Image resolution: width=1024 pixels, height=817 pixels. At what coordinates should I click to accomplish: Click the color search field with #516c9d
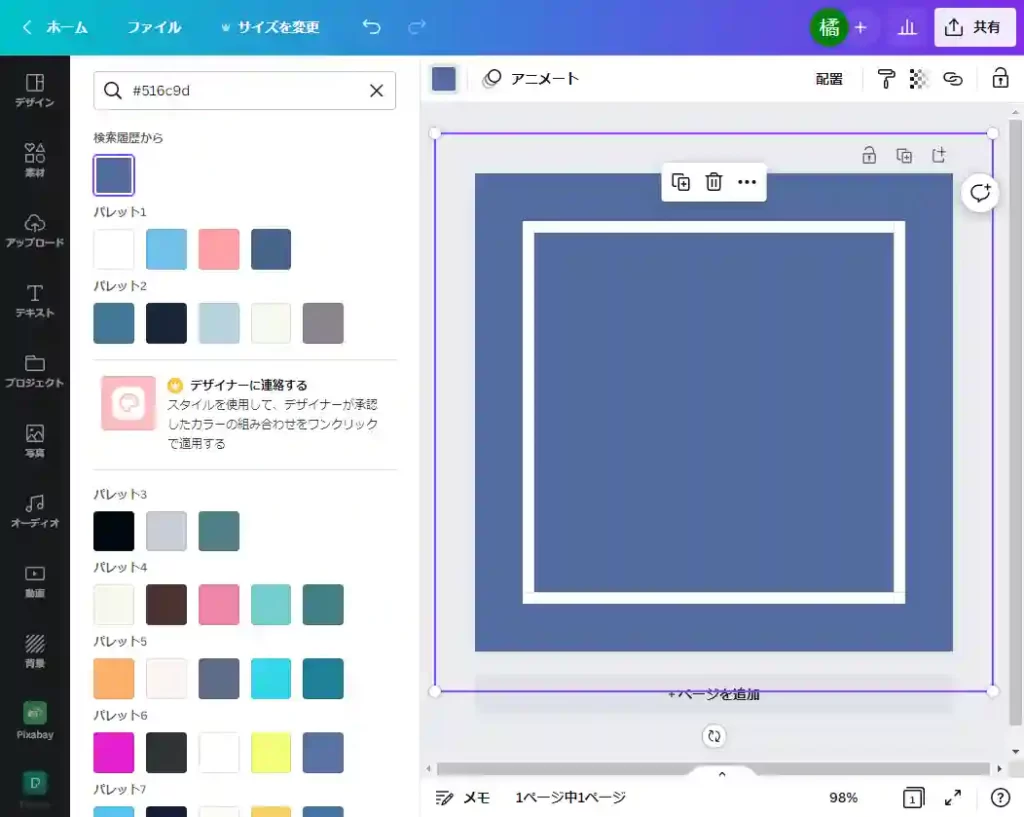(x=244, y=90)
